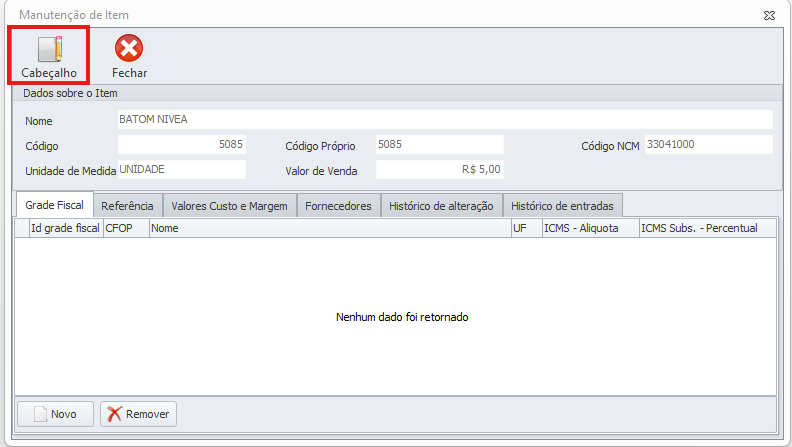Sort by the CFOP column header
This screenshot has width=792, height=447.
125,228
